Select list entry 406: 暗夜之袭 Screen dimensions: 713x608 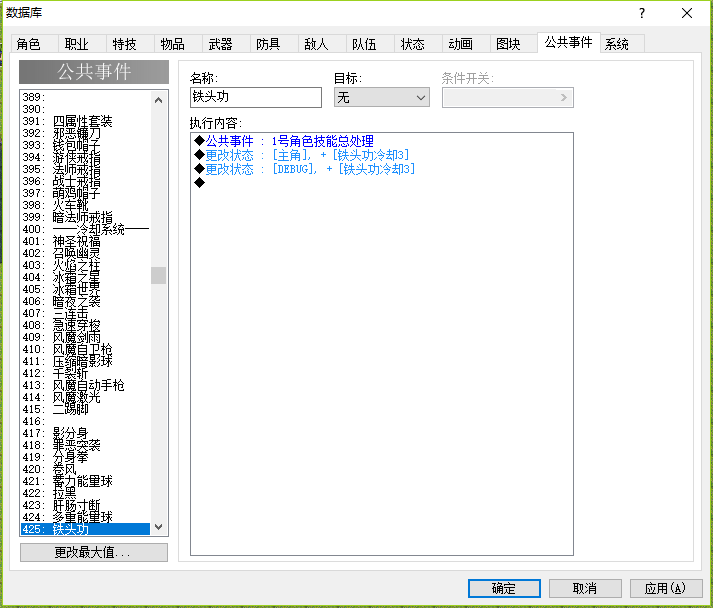pos(85,301)
